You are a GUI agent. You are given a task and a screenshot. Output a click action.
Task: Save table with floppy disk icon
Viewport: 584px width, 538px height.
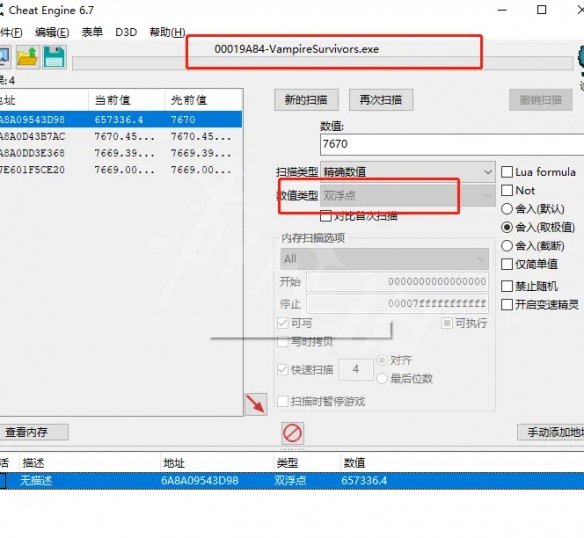pyautogui.click(x=54, y=57)
